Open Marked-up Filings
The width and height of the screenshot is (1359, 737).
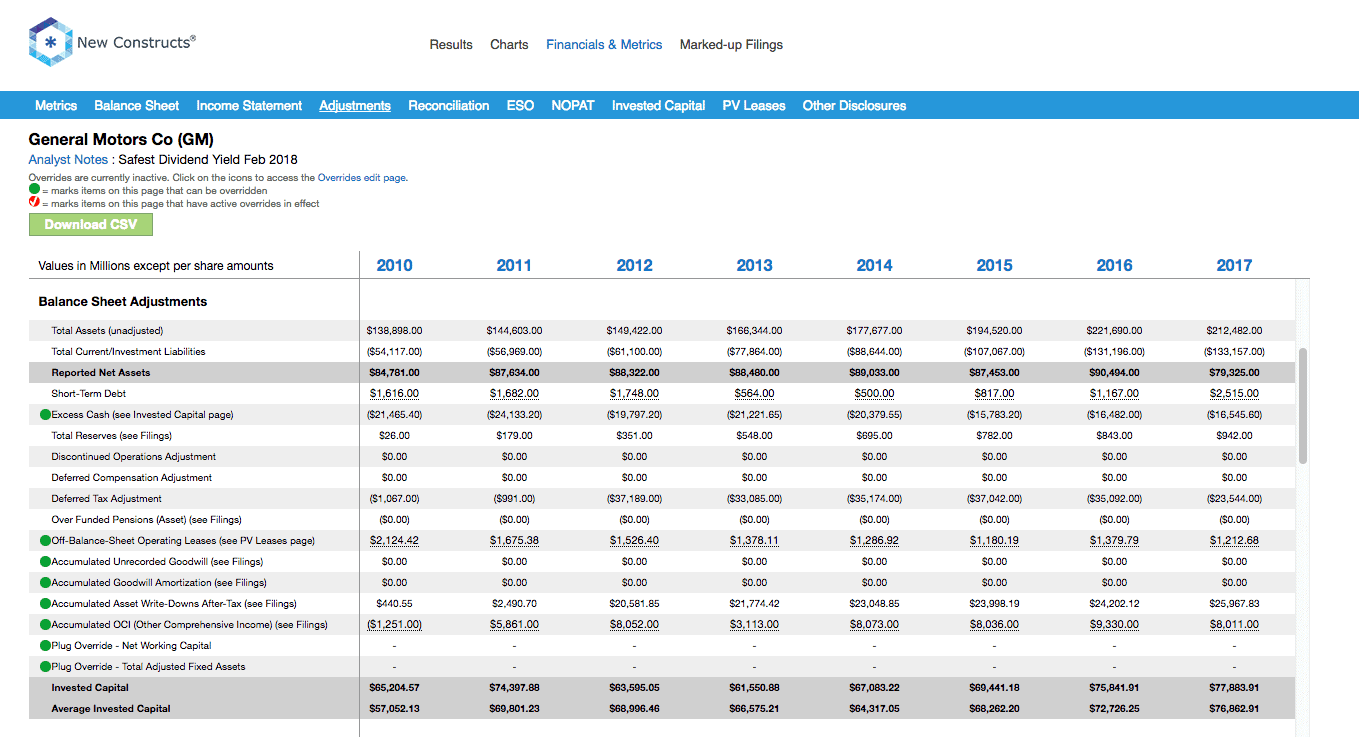731,45
